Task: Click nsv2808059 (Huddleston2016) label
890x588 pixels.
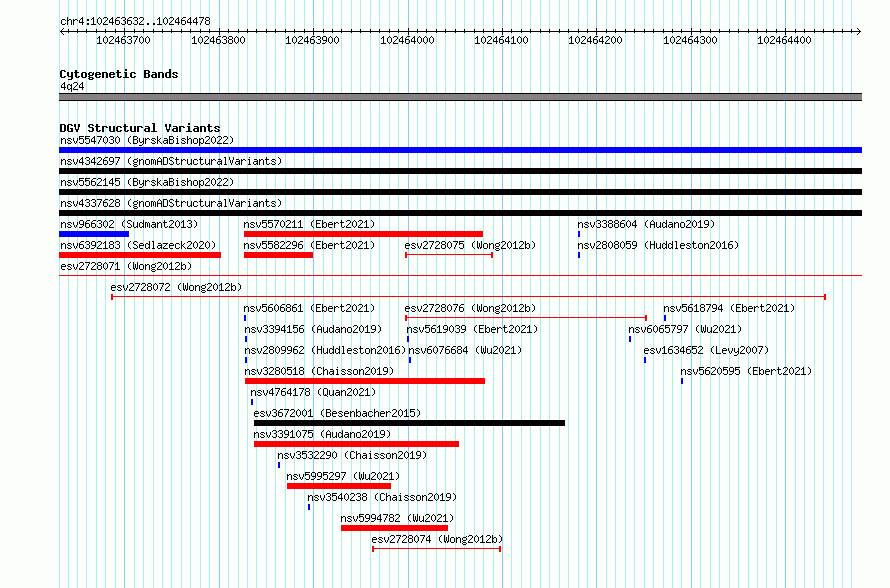Action: [x=658, y=245]
